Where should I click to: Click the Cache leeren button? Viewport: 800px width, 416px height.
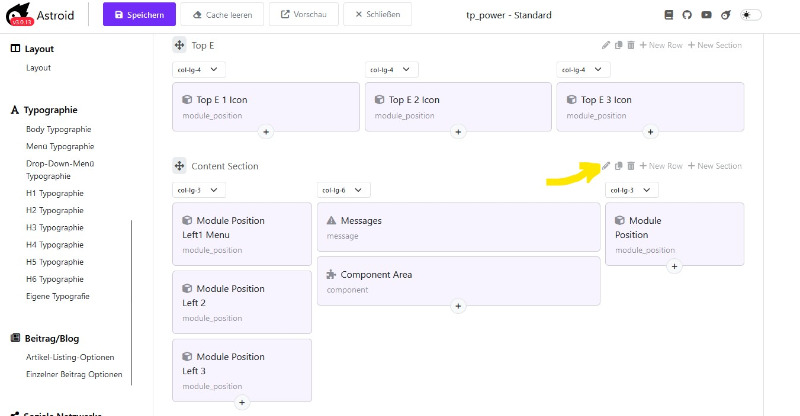(x=222, y=14)
